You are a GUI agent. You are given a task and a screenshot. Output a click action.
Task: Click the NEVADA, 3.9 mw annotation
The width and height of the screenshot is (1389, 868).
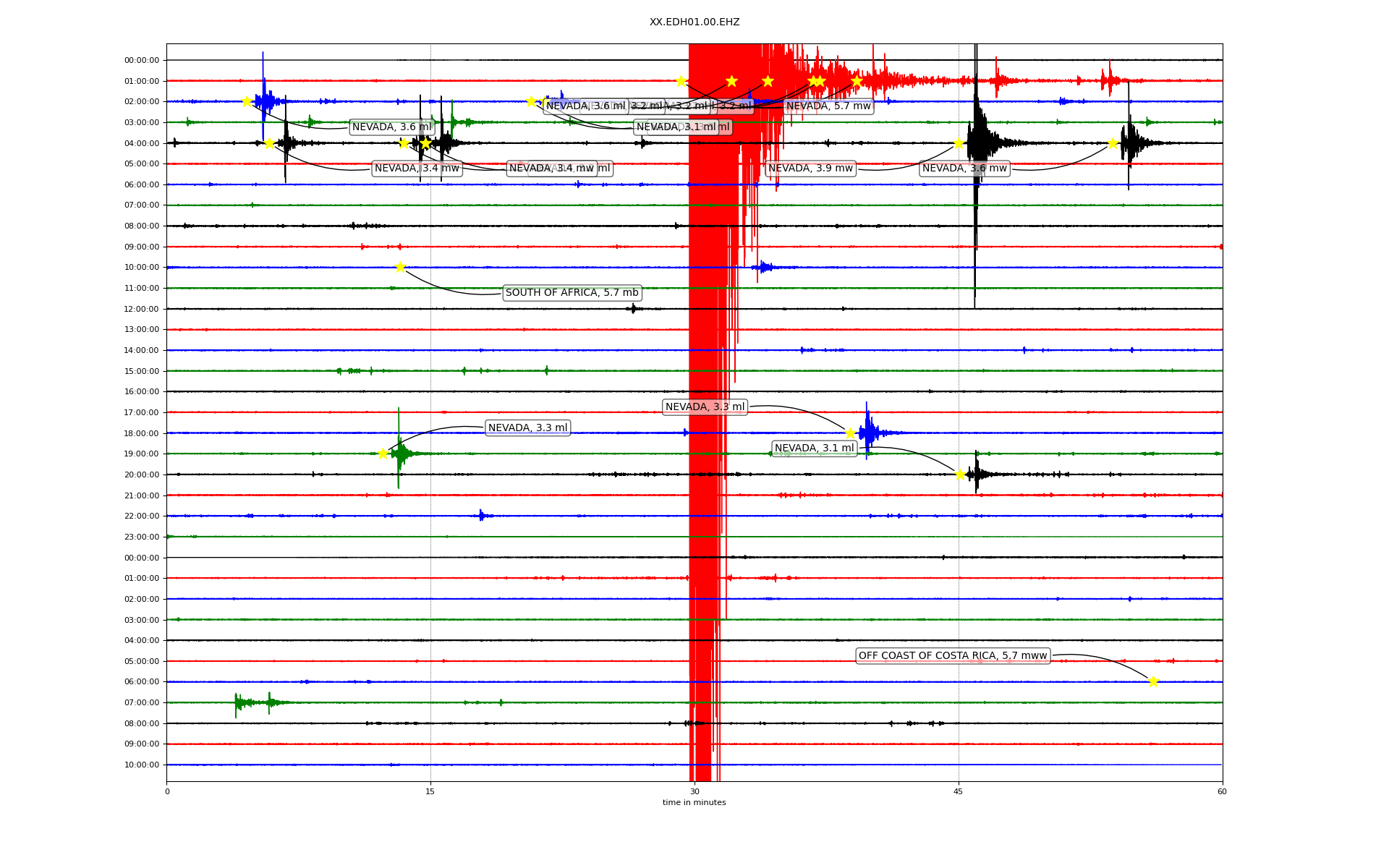click(x=810, y=169)
